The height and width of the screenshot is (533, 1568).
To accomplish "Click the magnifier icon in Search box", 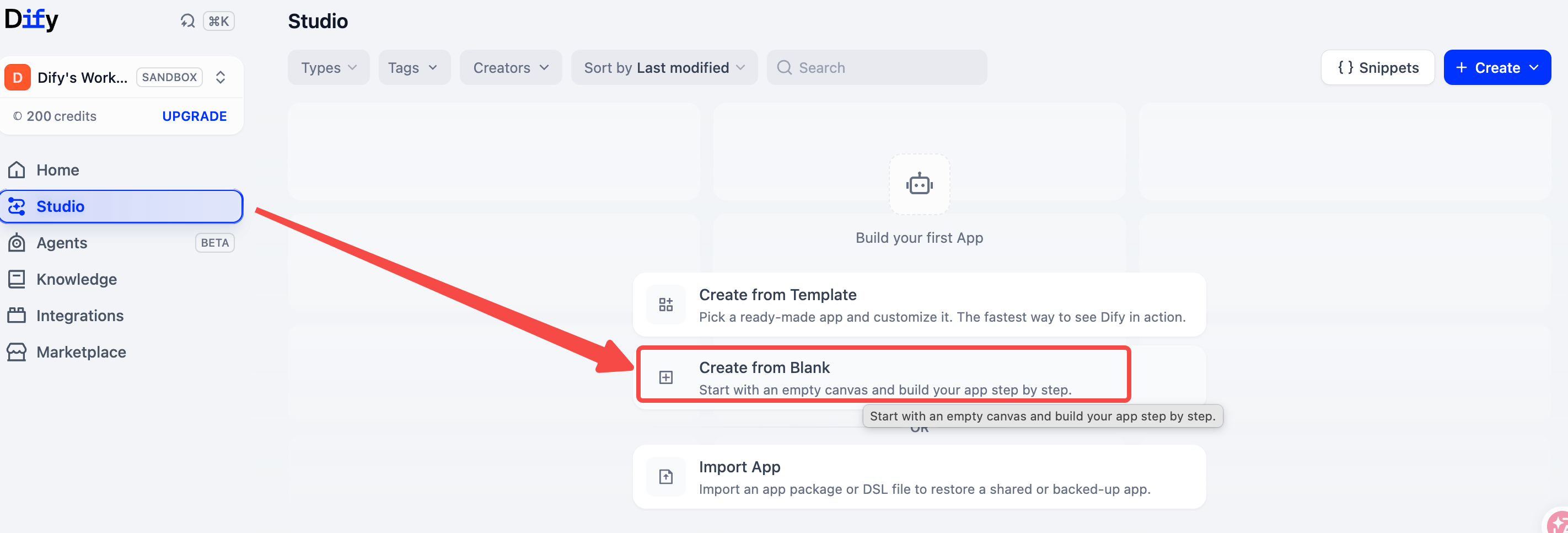I will [x=785, y=68].
